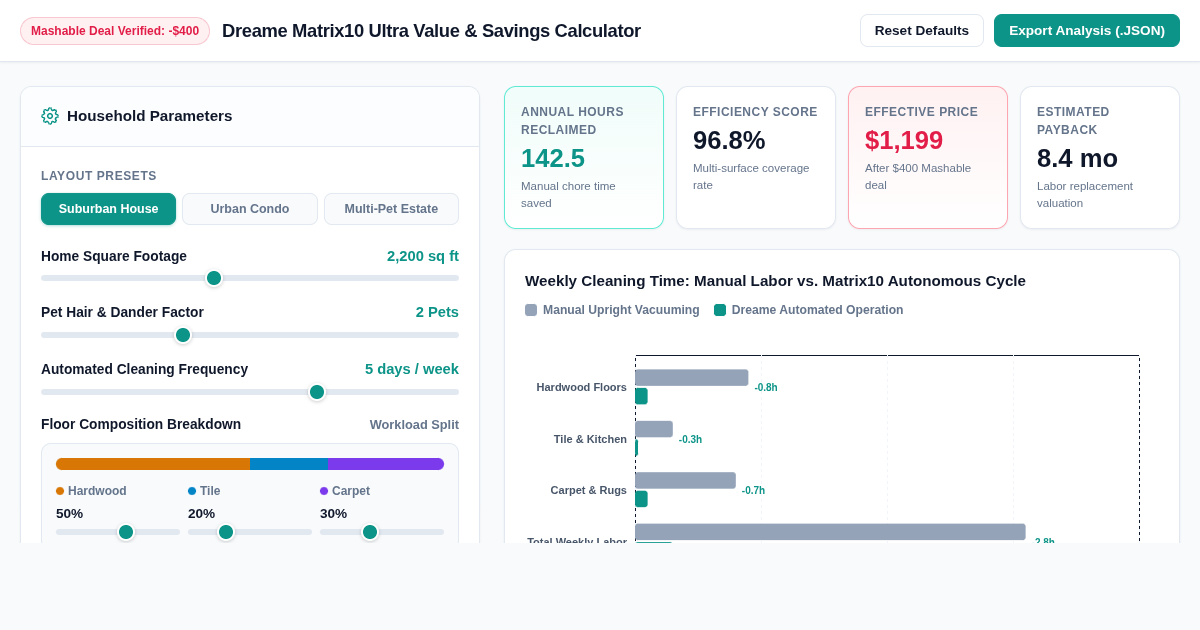Click the '2,200 sq ft' value
Image resolution: width=1200 pixels, height=630 pixels.
pos(423,256)
